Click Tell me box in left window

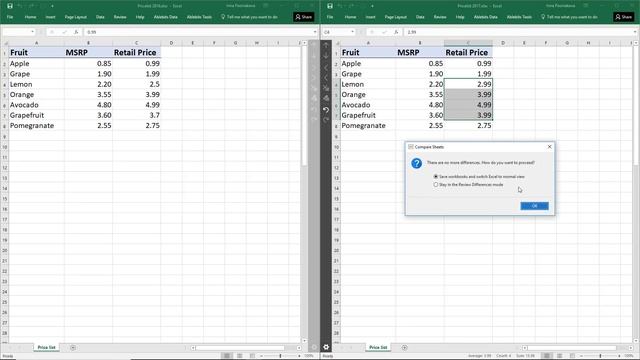click(x=249, y=17)
